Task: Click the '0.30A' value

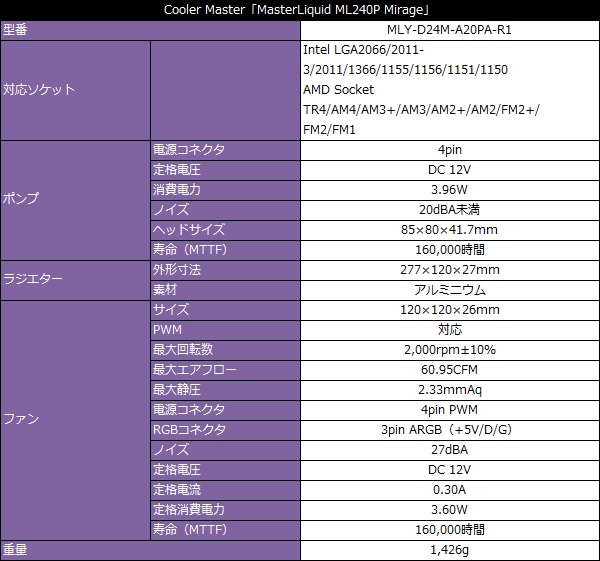Action: (x=449, y=490)
